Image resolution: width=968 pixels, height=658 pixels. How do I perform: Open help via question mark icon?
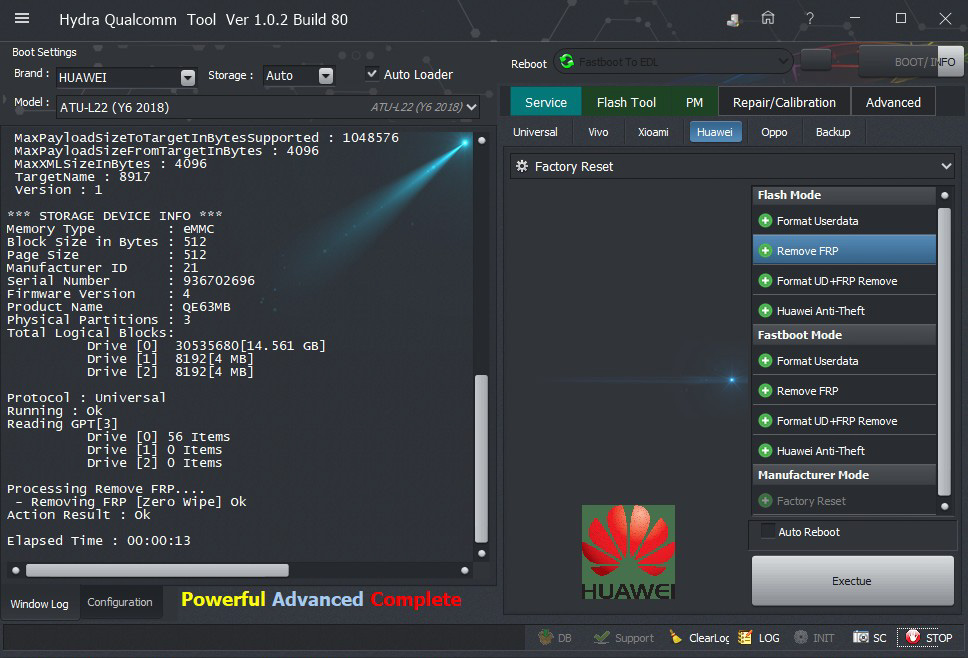point(809,19)
